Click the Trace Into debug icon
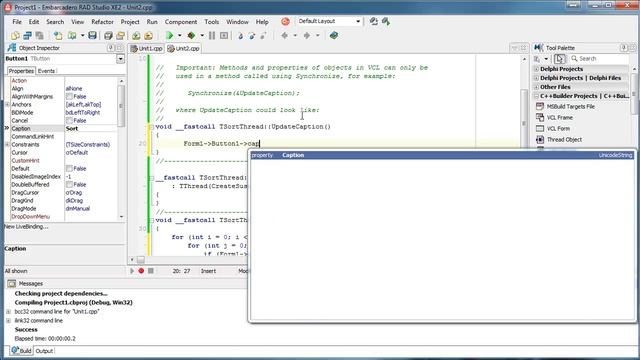The width and height of the screenshot is (640, 360). point(240,36)
